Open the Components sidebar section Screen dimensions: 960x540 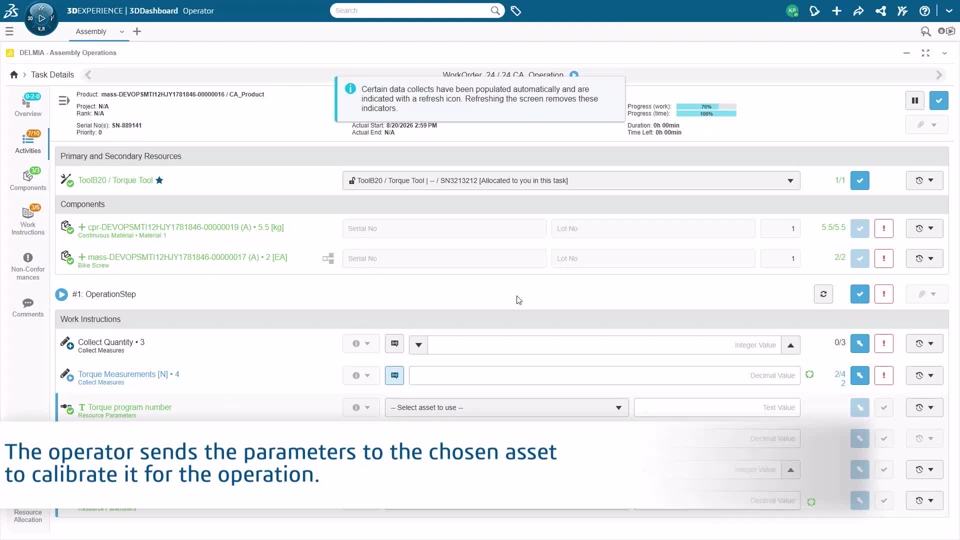pos(28,179)
